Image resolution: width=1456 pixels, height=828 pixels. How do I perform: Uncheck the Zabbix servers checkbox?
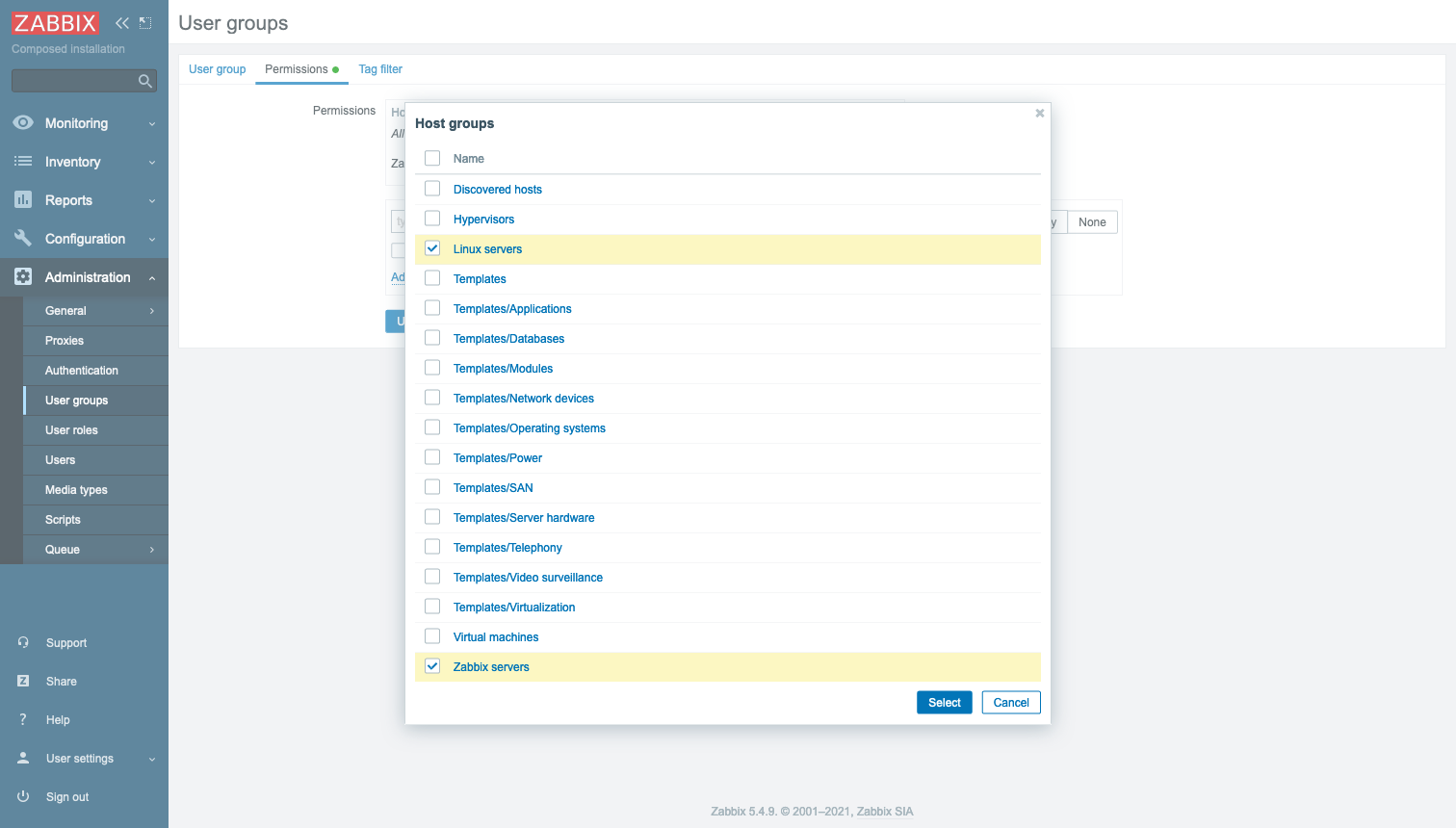(x=432, y=666)
